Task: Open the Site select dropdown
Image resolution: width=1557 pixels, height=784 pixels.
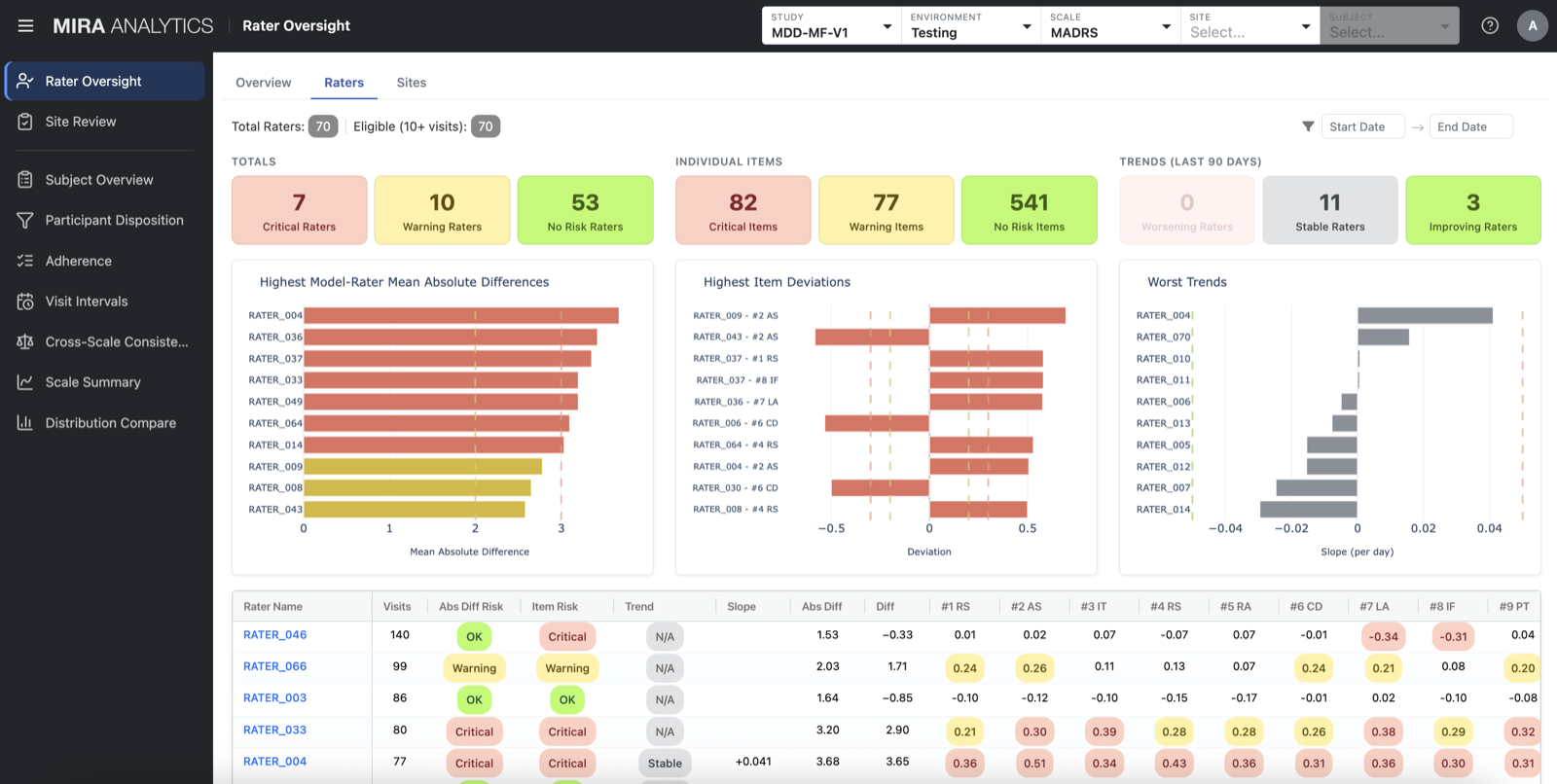Action: 1250,26
